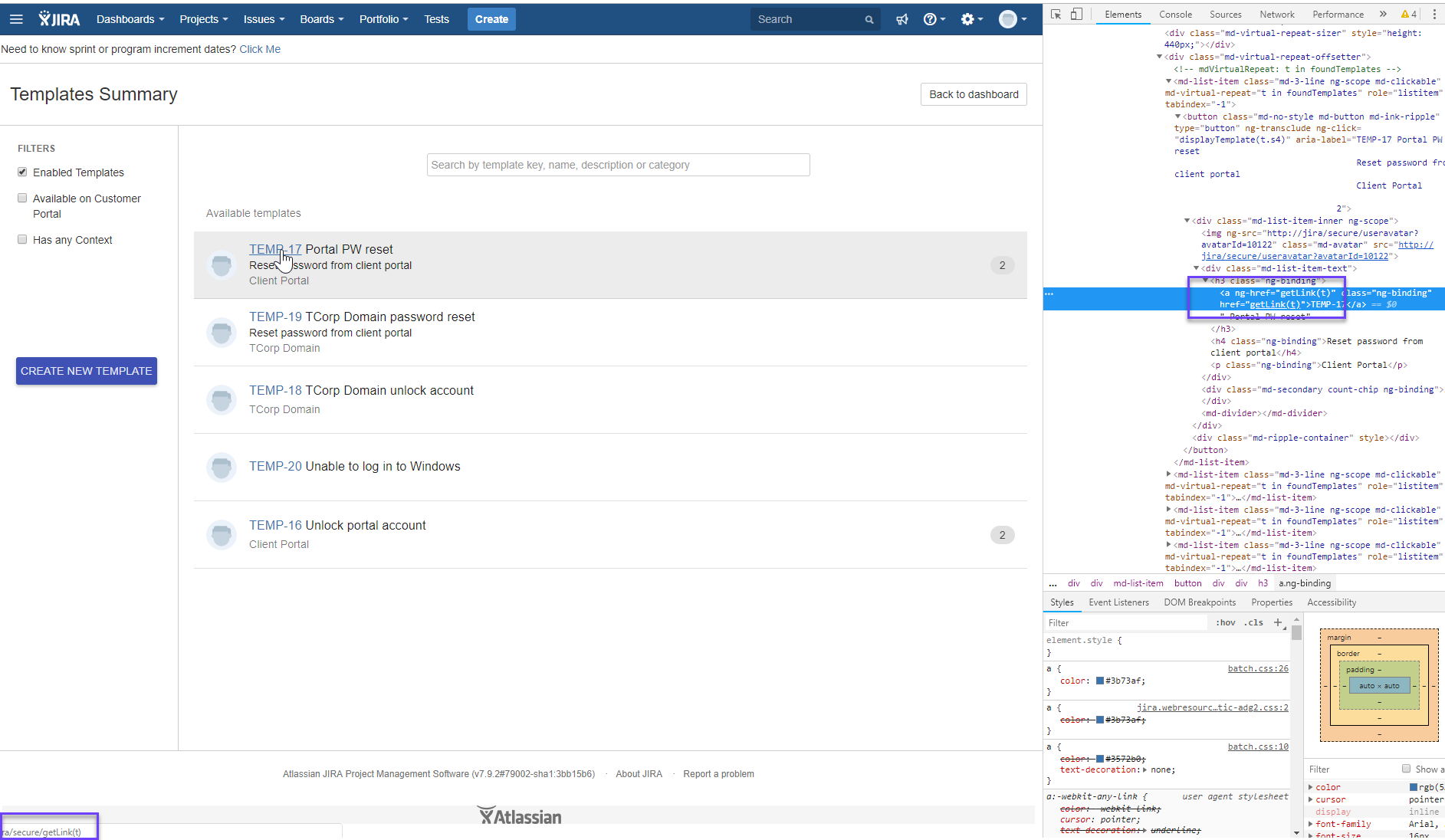Toggle Enabled Templates filter checkbox

[x=22, y=172]
